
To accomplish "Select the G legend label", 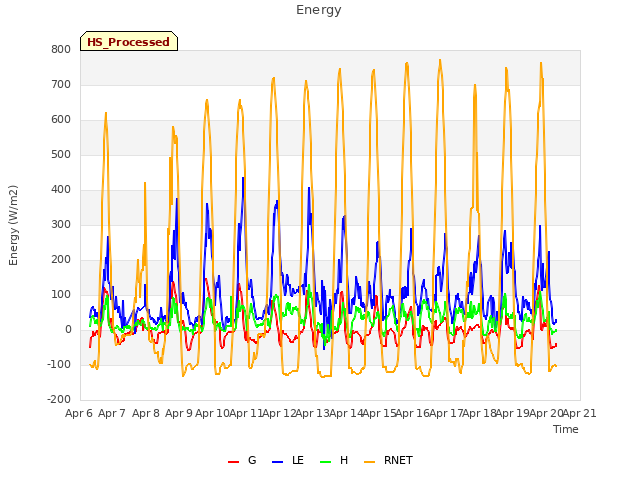I will tap(252, 460).
